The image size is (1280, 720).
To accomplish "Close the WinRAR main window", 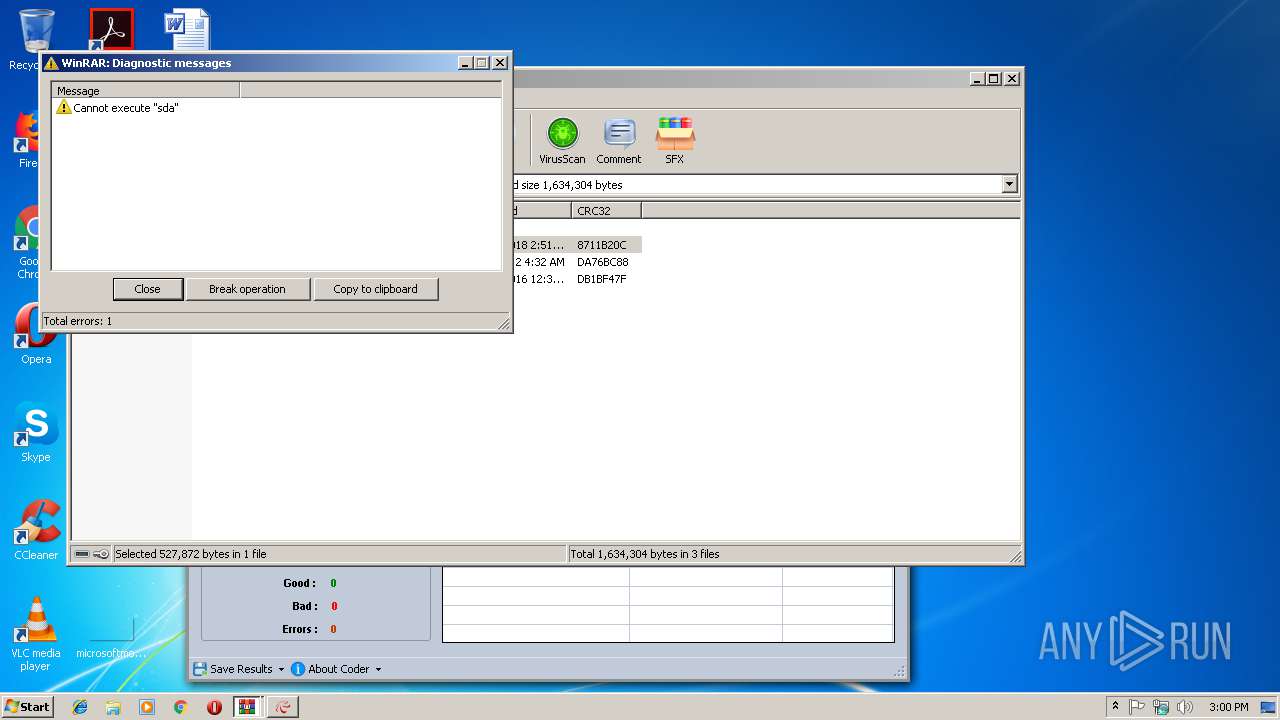I will point(1012,78).
